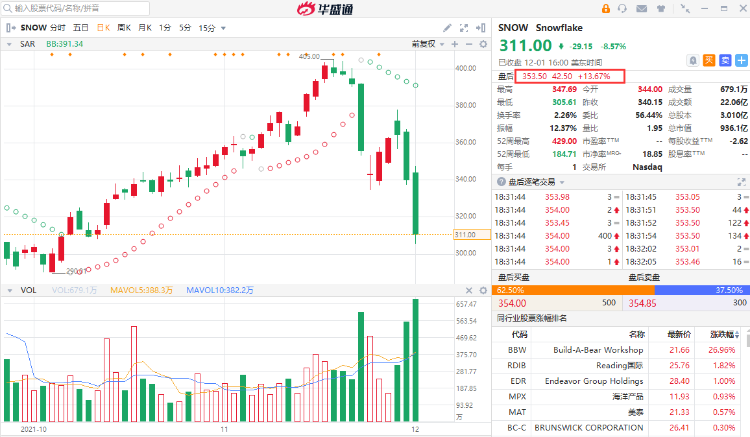This screenshot has width=750, height=437.
Task: Zoom out chart with minus icon
Action: coord(469,44)
